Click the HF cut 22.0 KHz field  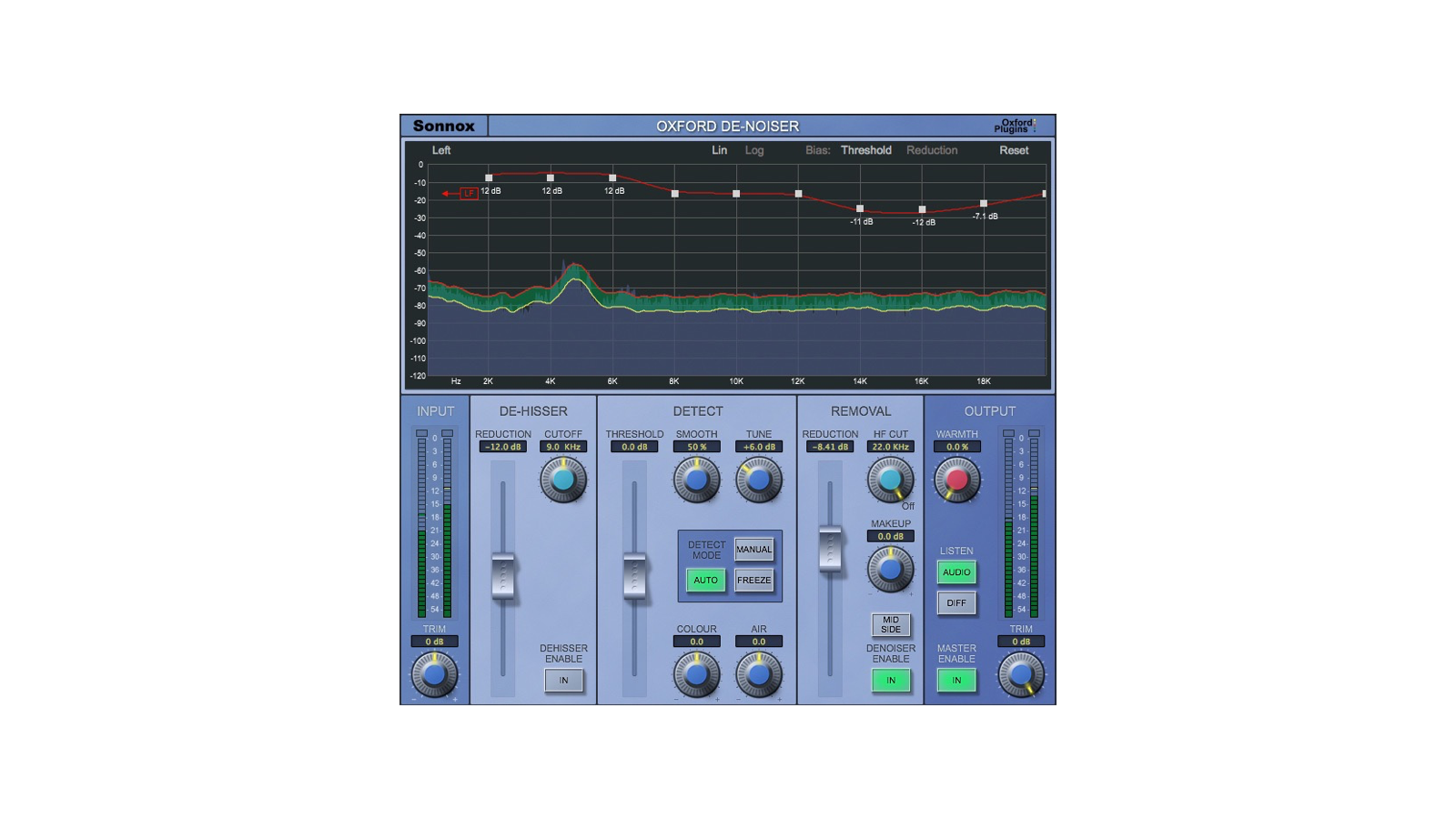click(x=891, y=447)
